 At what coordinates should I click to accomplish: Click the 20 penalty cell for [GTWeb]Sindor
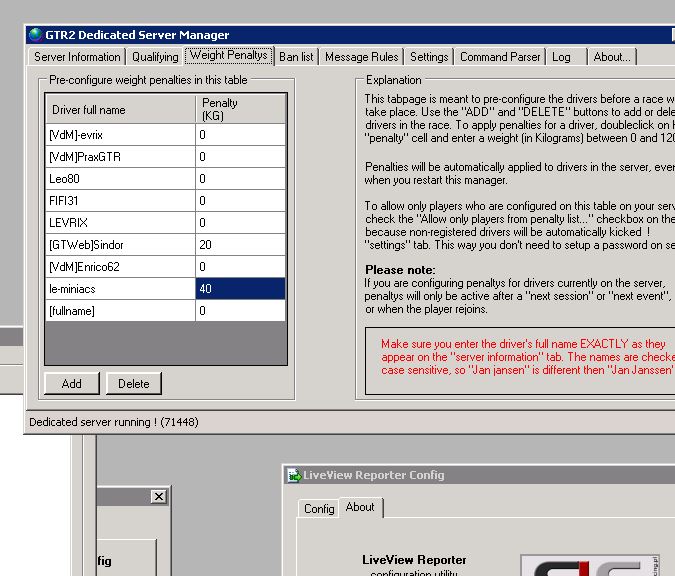pos(241,245)
